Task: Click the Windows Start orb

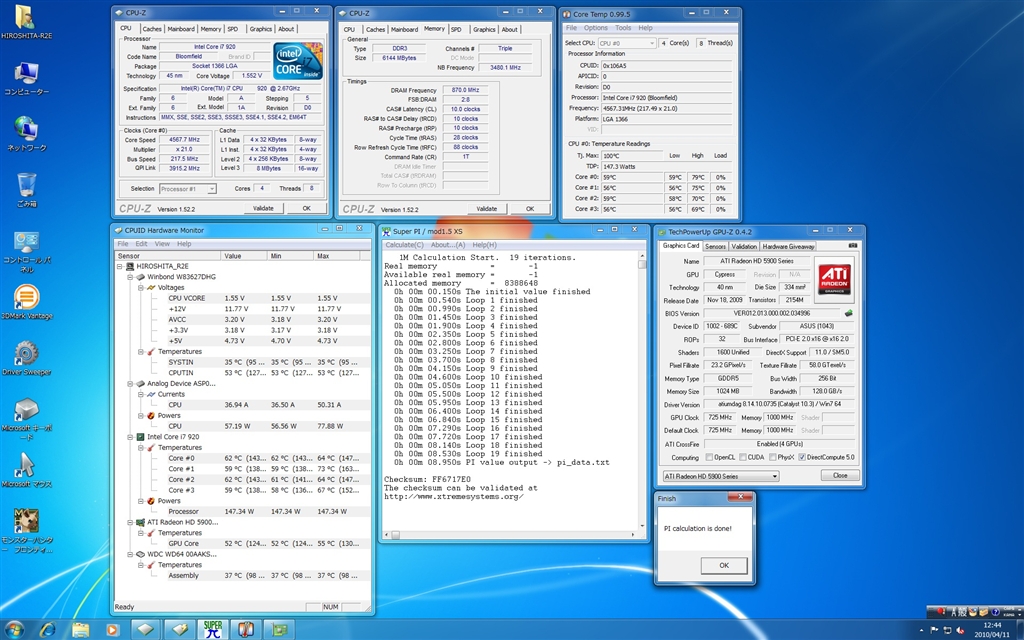Action: tap(14, 629)
